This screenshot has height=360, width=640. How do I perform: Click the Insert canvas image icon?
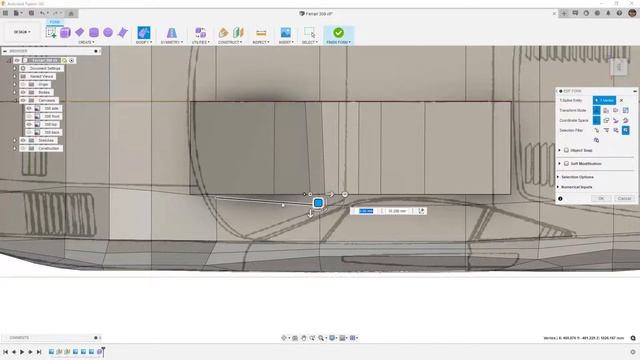pos(286,33)
